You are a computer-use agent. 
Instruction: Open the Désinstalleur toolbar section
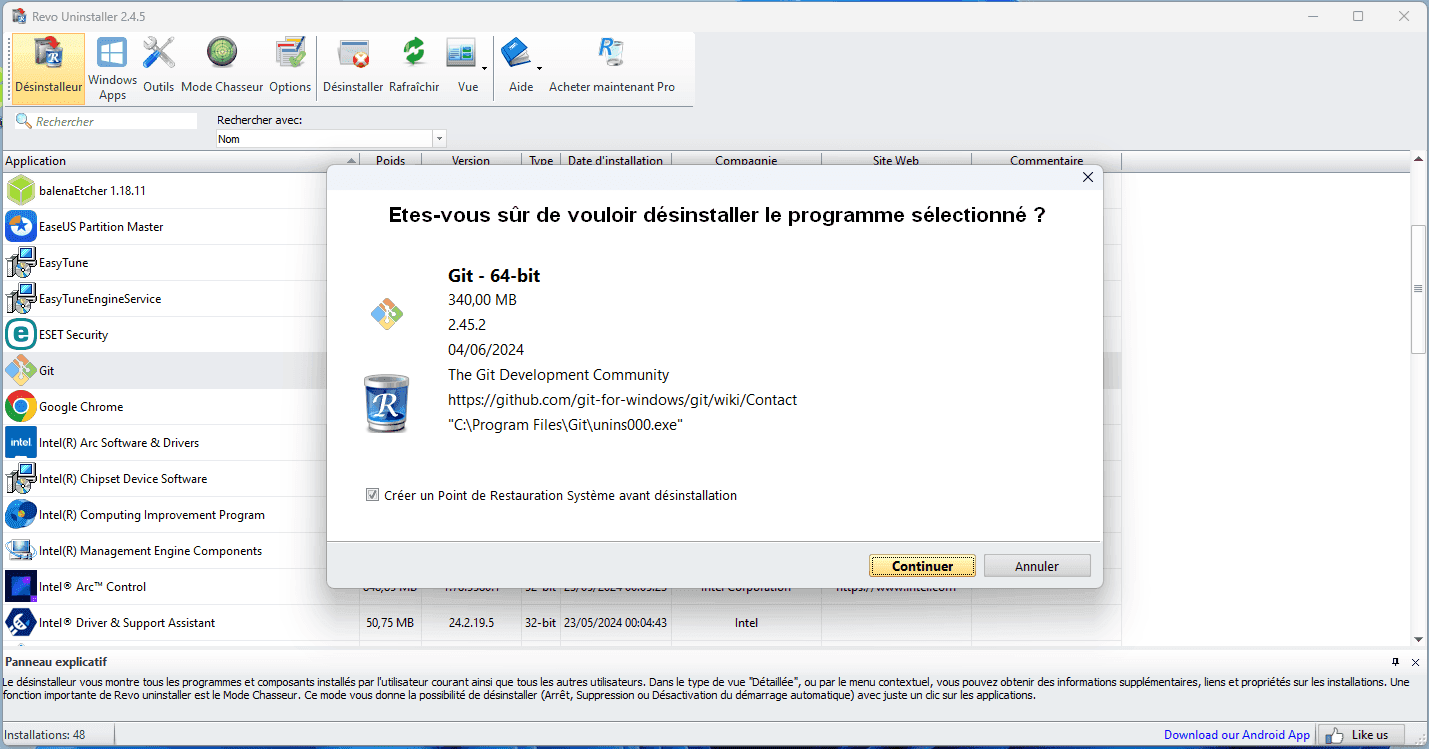coord(49,67)
